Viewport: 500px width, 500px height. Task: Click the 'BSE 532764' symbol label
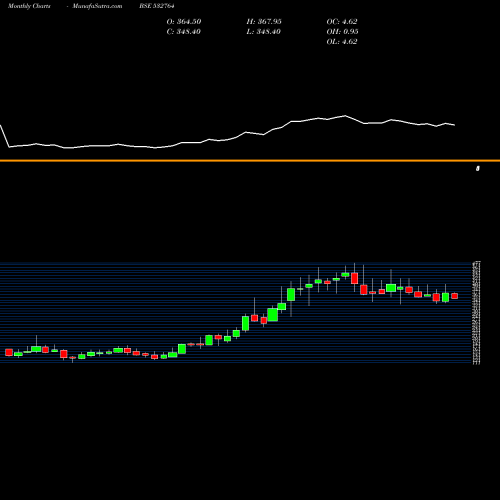(x=157, y=6)
